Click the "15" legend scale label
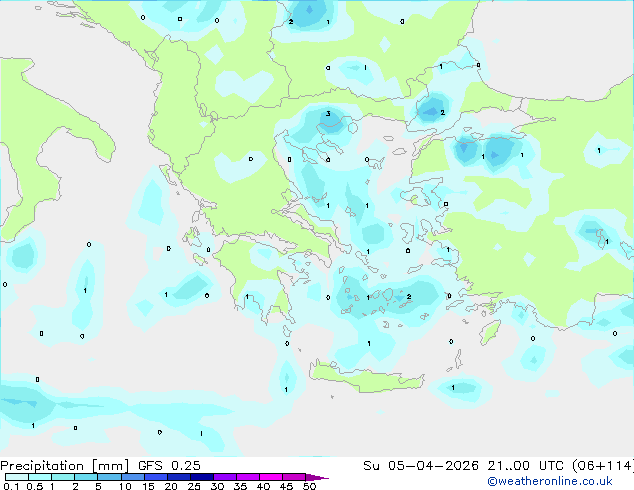Image resolution: width=634 pixels, height=490 pixels. (148, 486)
